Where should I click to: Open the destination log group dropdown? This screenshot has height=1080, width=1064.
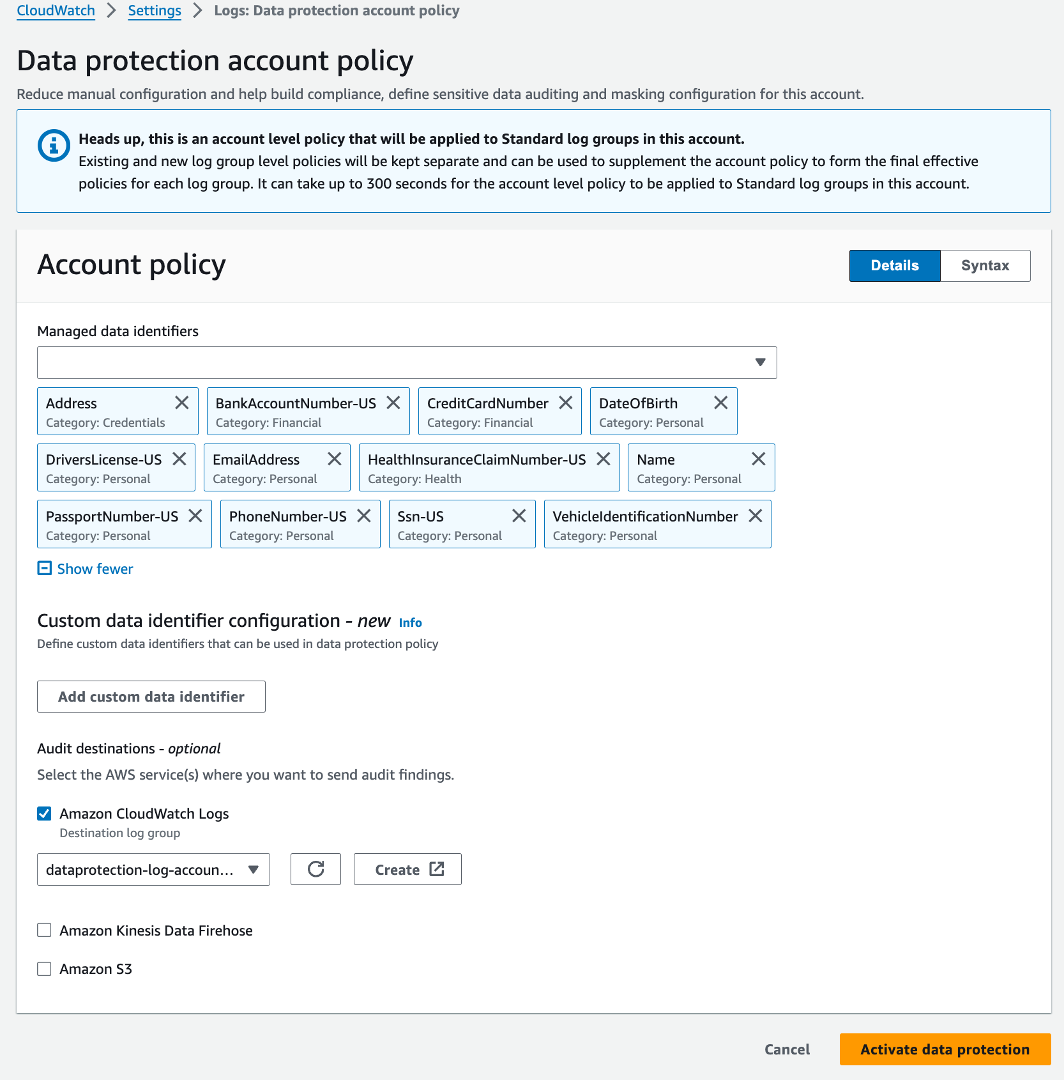tap(153, 868)
